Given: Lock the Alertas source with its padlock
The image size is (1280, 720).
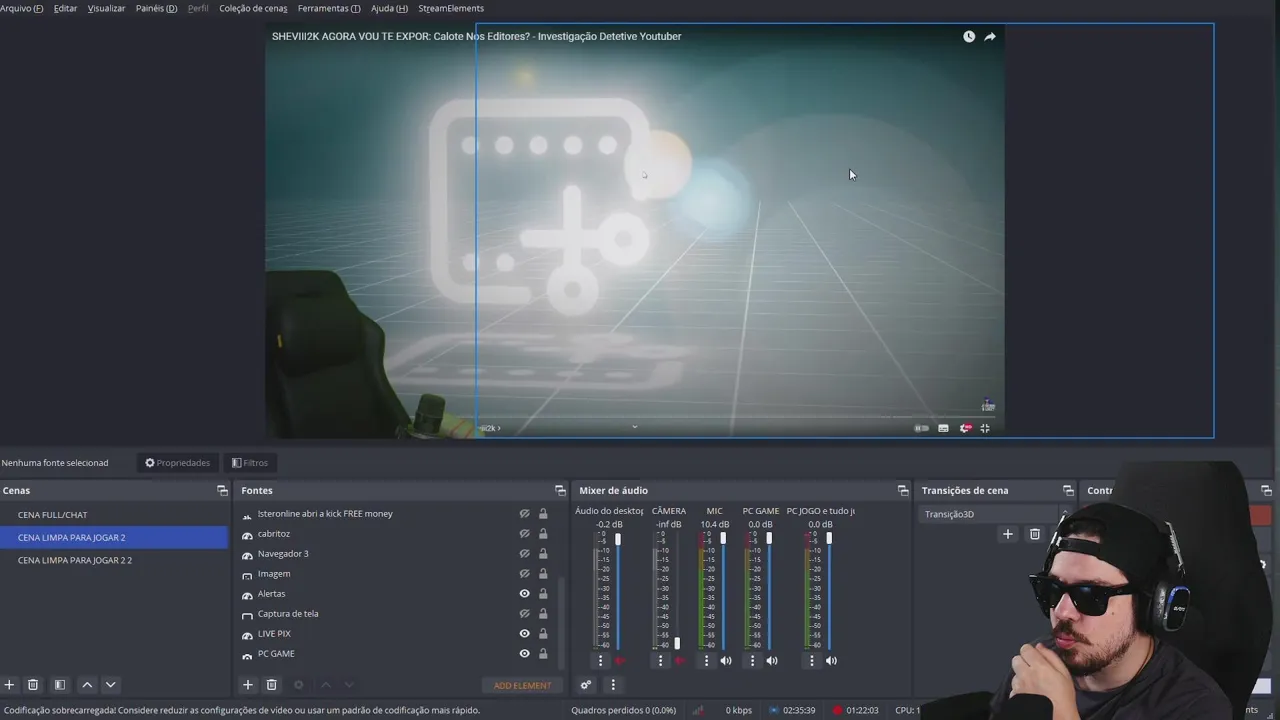Looking at the screenshot, I should 543,594.
